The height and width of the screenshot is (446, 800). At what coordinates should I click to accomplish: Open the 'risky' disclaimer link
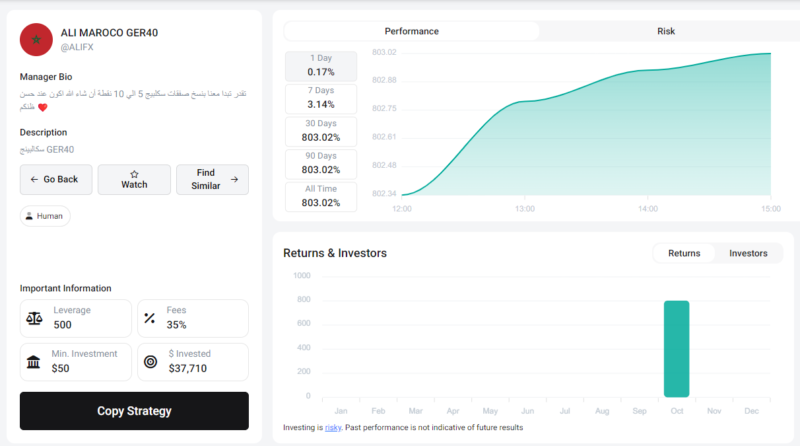tap(334, 428)
